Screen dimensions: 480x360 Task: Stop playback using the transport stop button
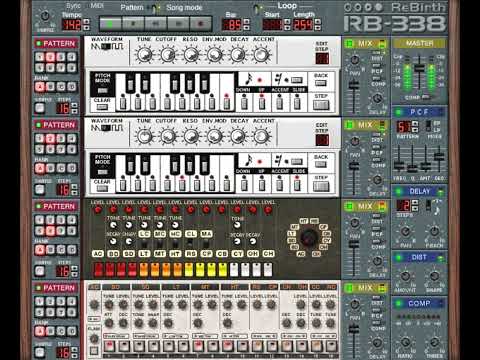point(133,24)
